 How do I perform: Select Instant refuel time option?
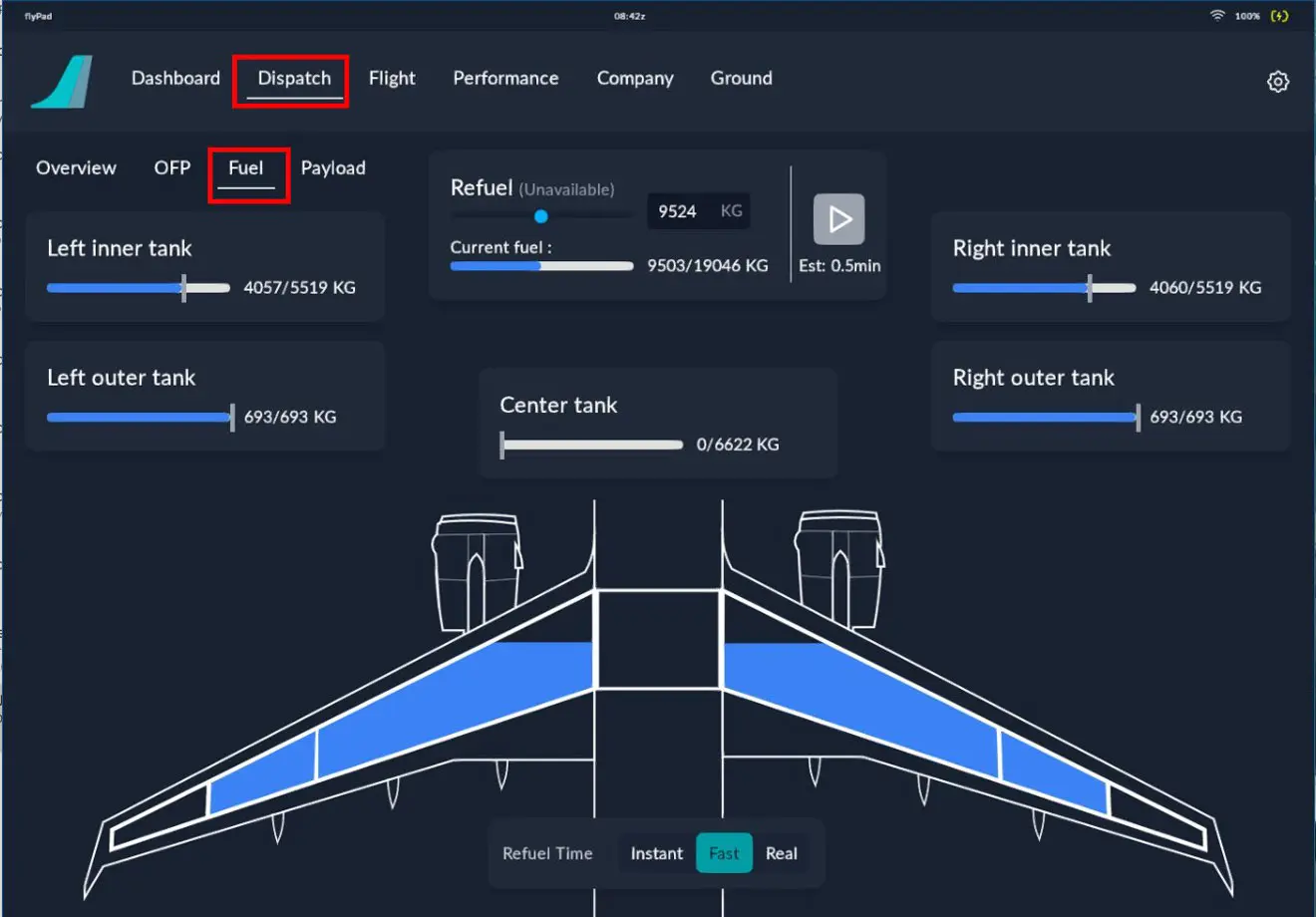pyautogui.click(x=656, y=853)
